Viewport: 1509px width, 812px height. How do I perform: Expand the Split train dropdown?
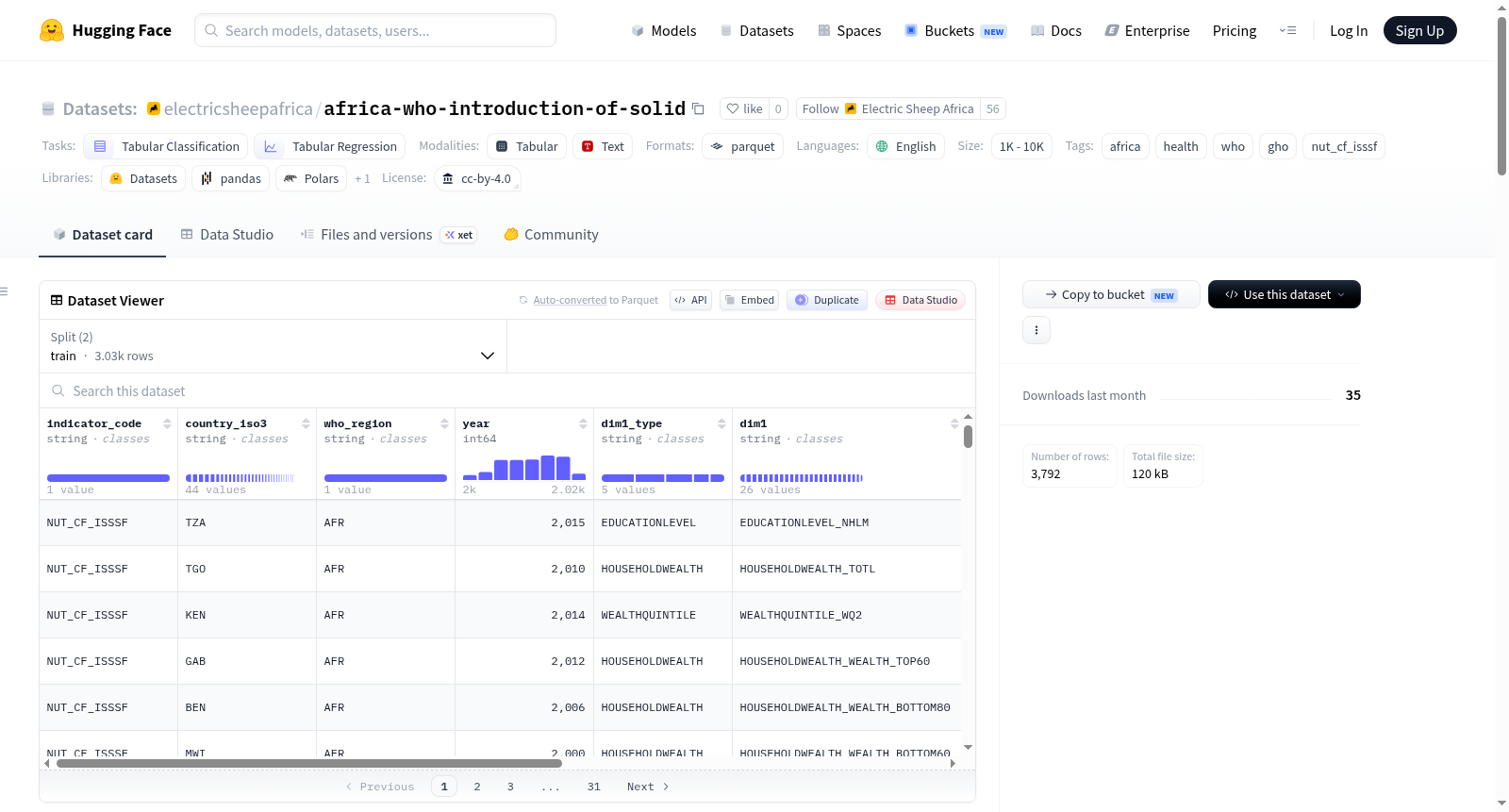[x=273, y=346]
